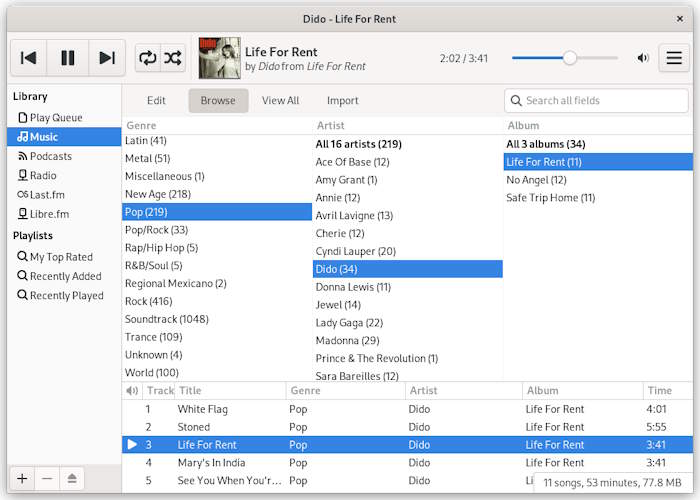Click the eject device button
700x500 pixels.
point(72,479)
